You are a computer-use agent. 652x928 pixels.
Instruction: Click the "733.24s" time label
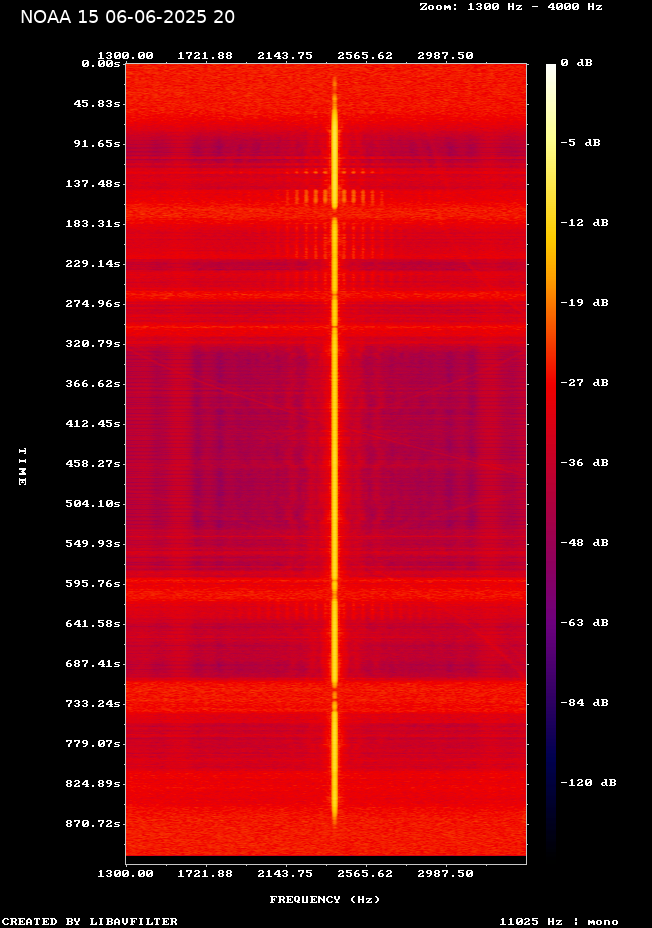pos(93,704)
